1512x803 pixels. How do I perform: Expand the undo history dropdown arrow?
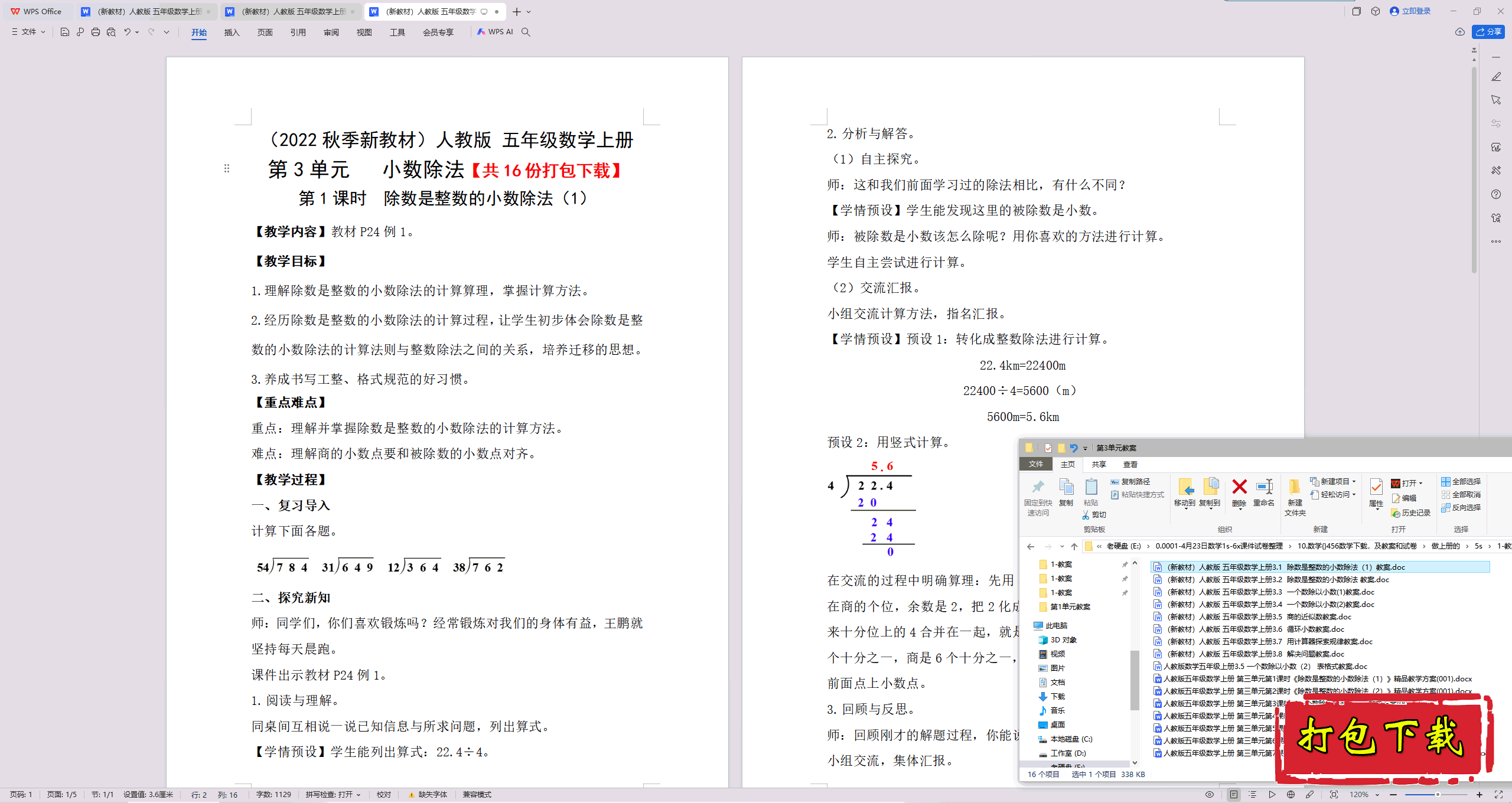(137, 32)
